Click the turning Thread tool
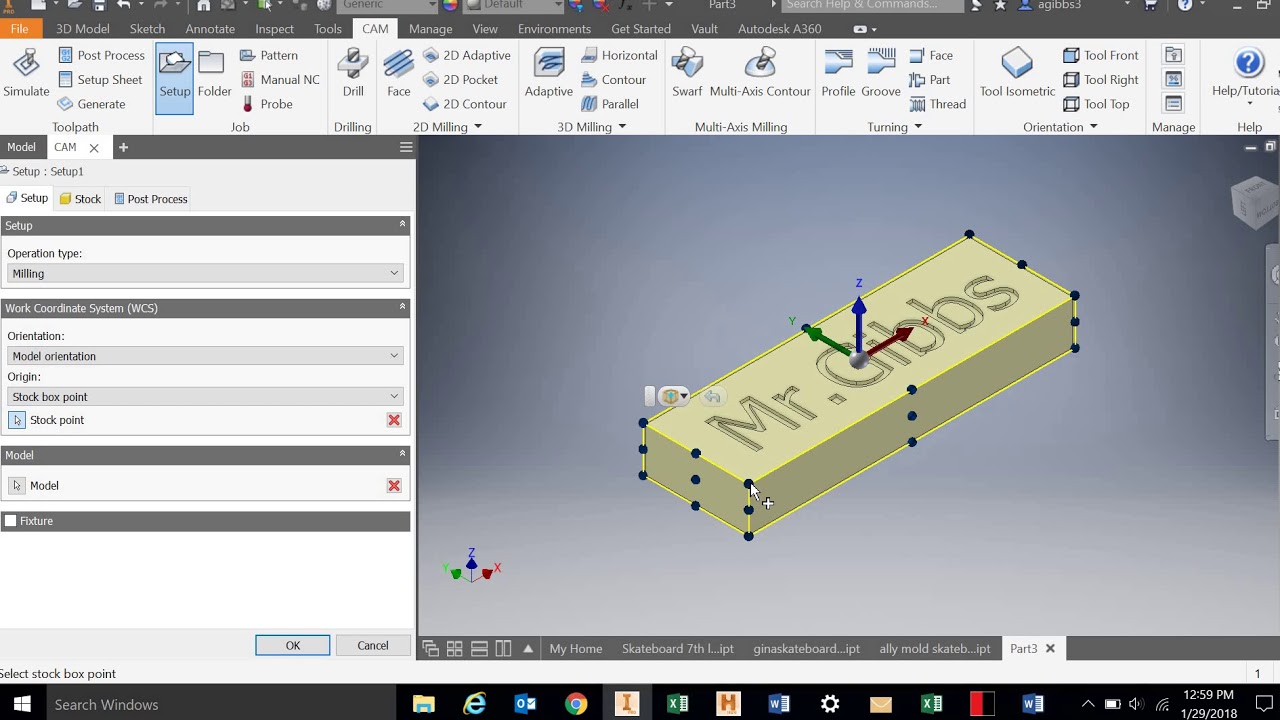The width and height of the screenshot is (1280, 720). (938, 104)
